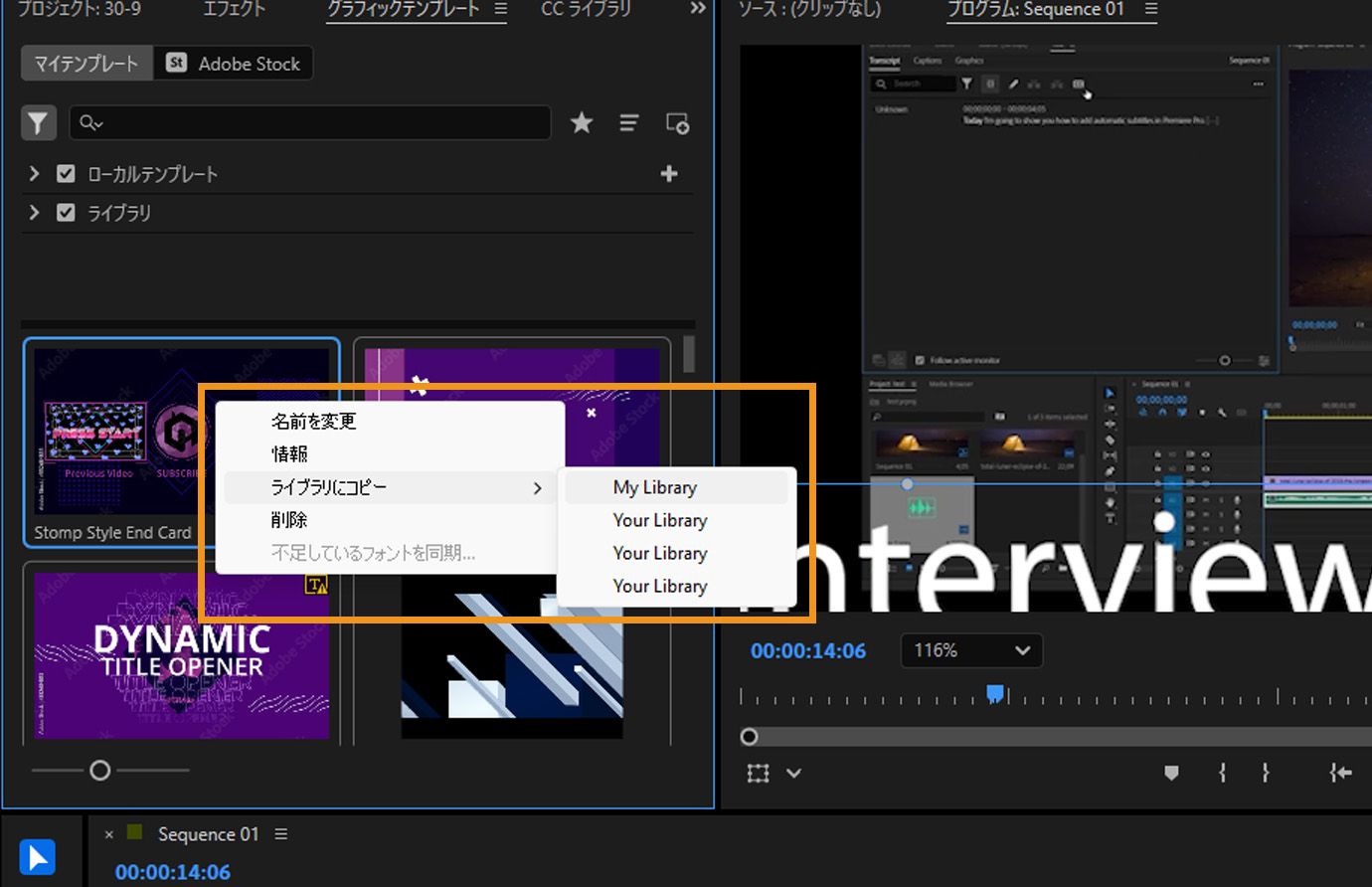1372x887 pixels.
Task: Choose 削除 from the context menu
Action: tap(390, 520)
